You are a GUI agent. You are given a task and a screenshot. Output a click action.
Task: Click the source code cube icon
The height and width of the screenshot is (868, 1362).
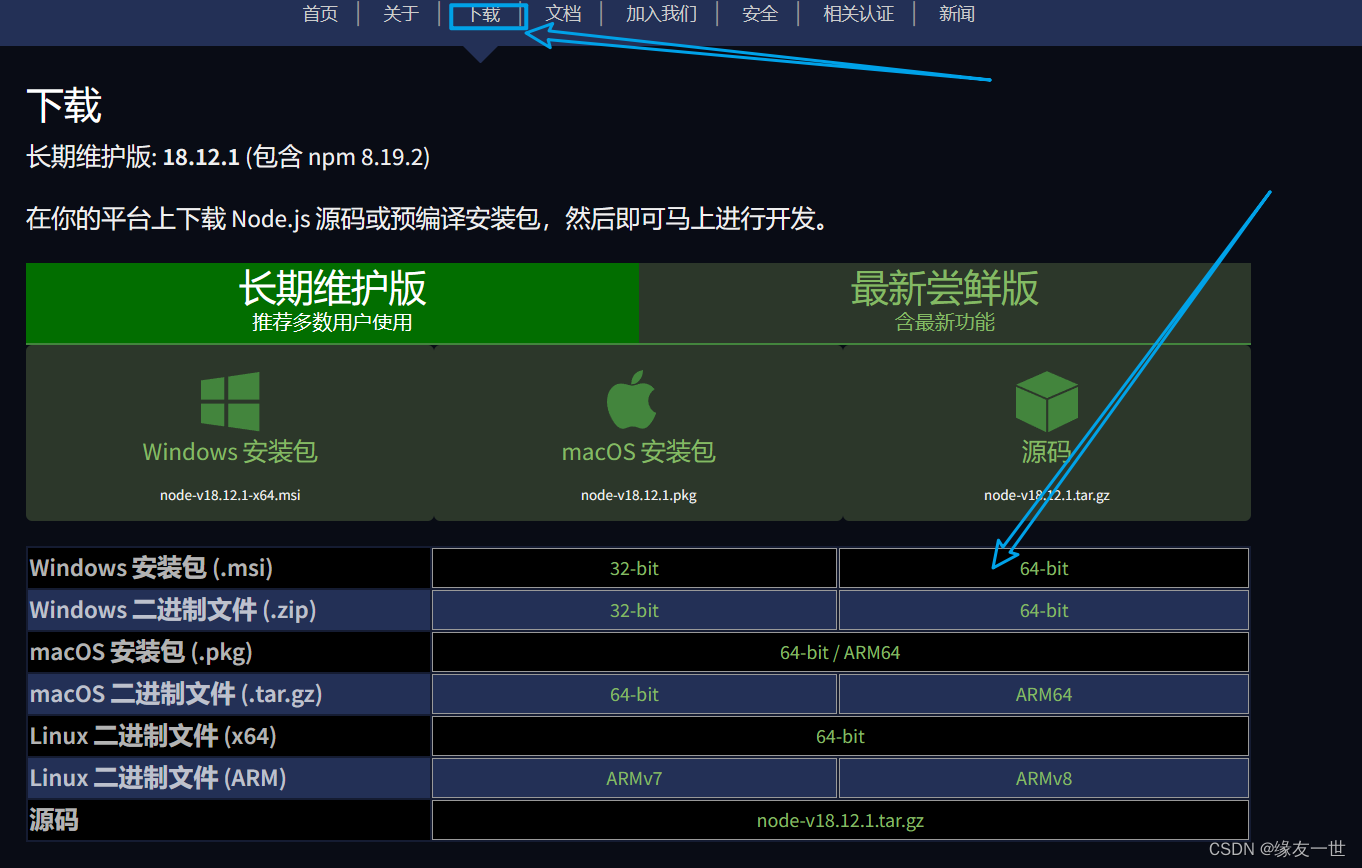[1046, 401]
